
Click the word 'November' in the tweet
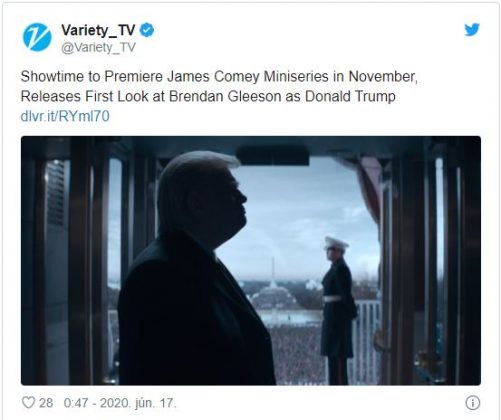(383, 76)
